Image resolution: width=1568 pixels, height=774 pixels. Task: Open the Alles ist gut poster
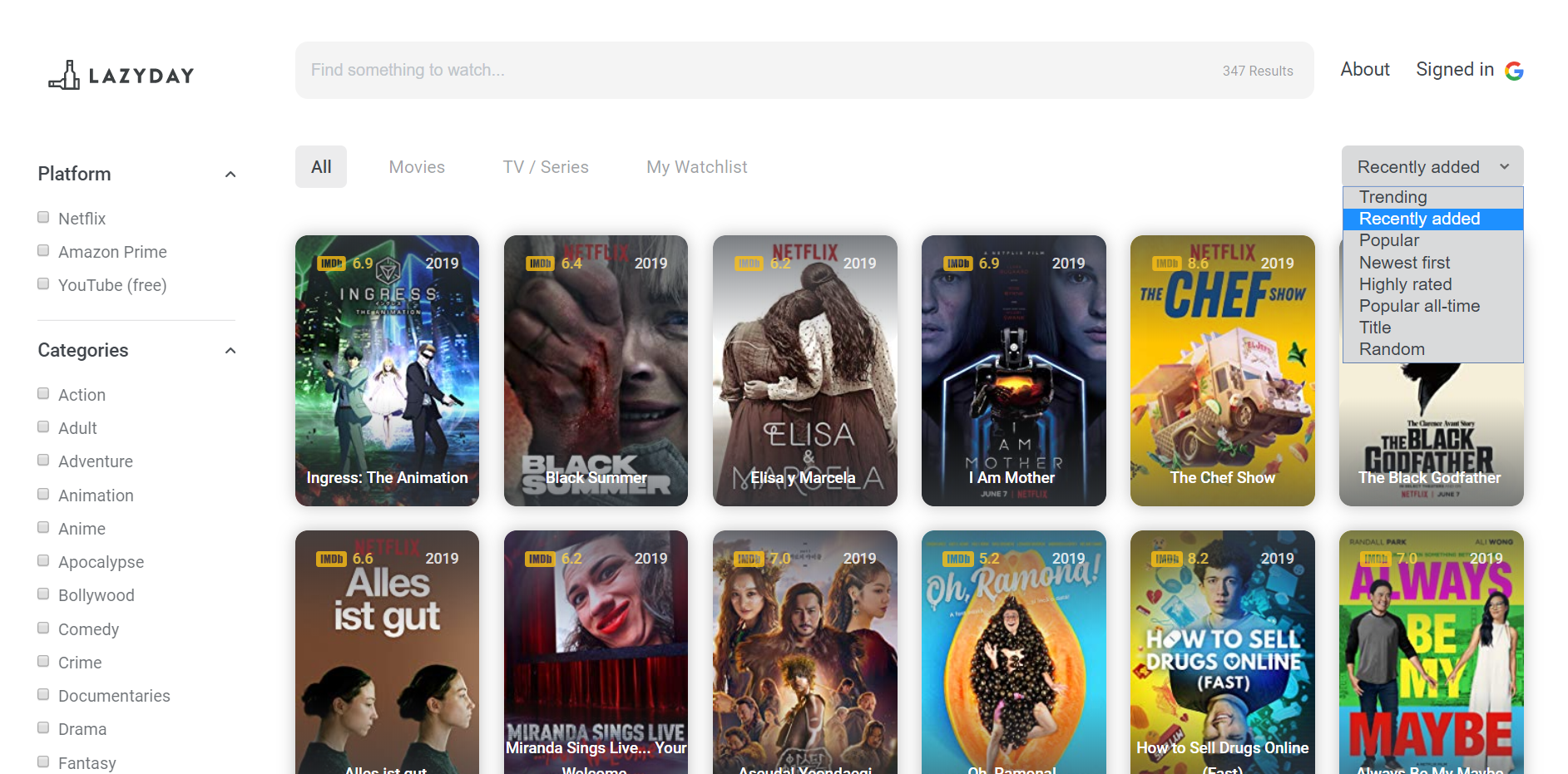click(x=387, y=653)
